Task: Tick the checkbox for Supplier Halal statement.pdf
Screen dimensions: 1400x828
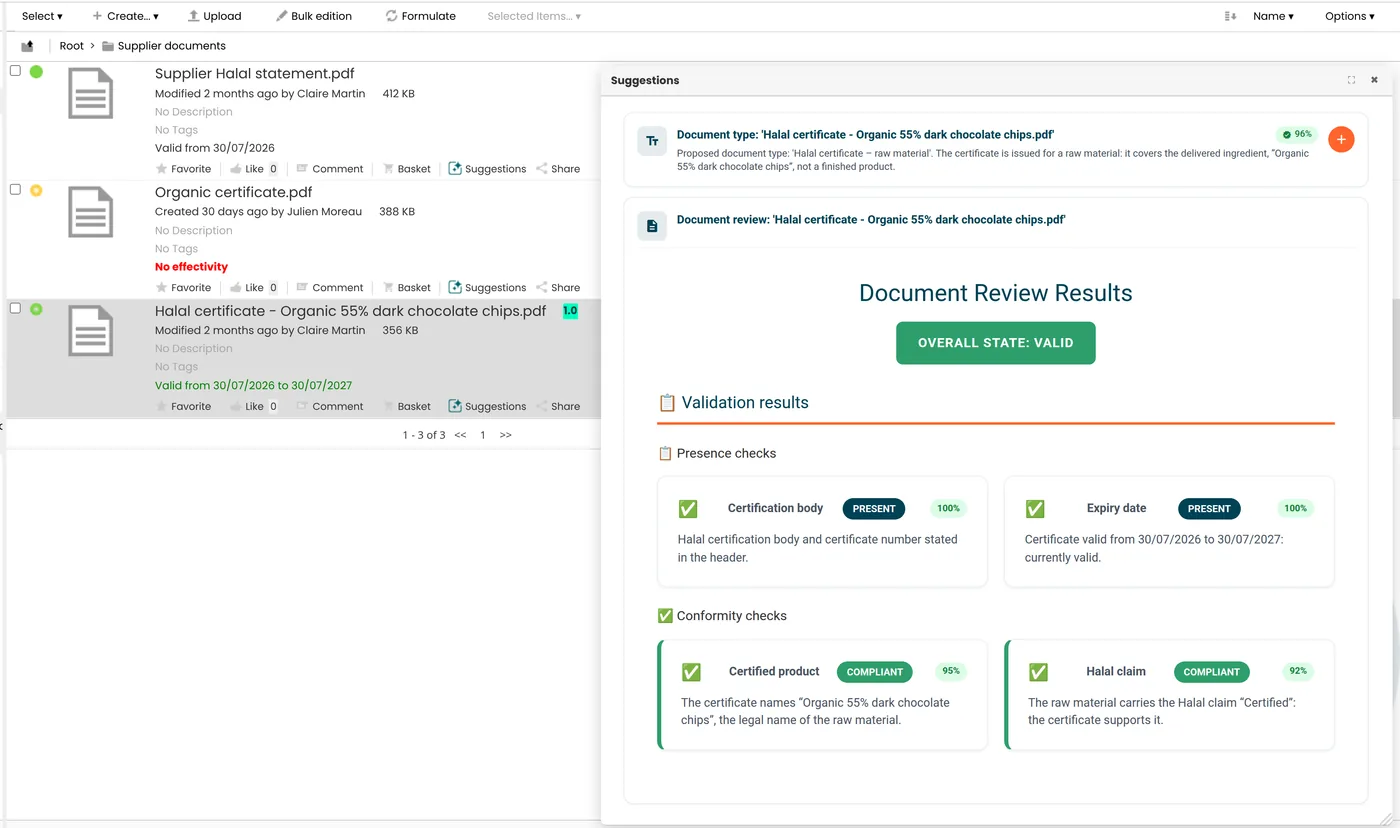Action: pyautogui.click(x=15, y=71)
